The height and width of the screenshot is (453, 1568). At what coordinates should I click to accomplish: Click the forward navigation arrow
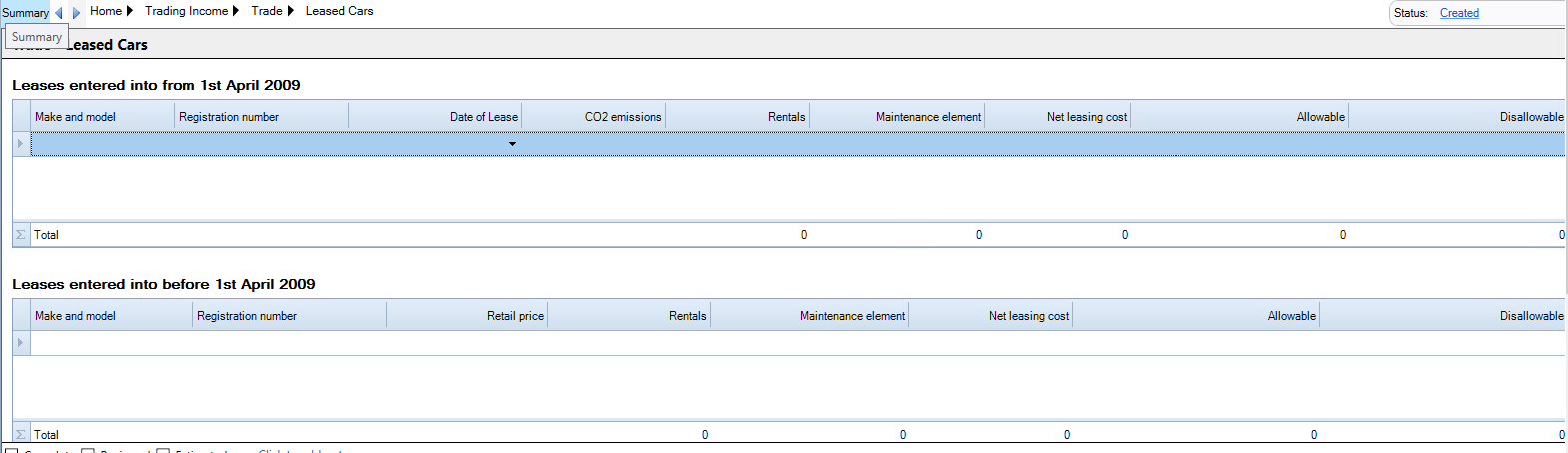tap(76, 13)
